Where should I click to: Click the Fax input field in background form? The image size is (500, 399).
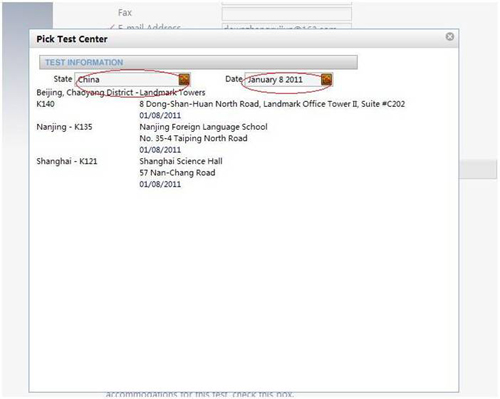point(287,13)
